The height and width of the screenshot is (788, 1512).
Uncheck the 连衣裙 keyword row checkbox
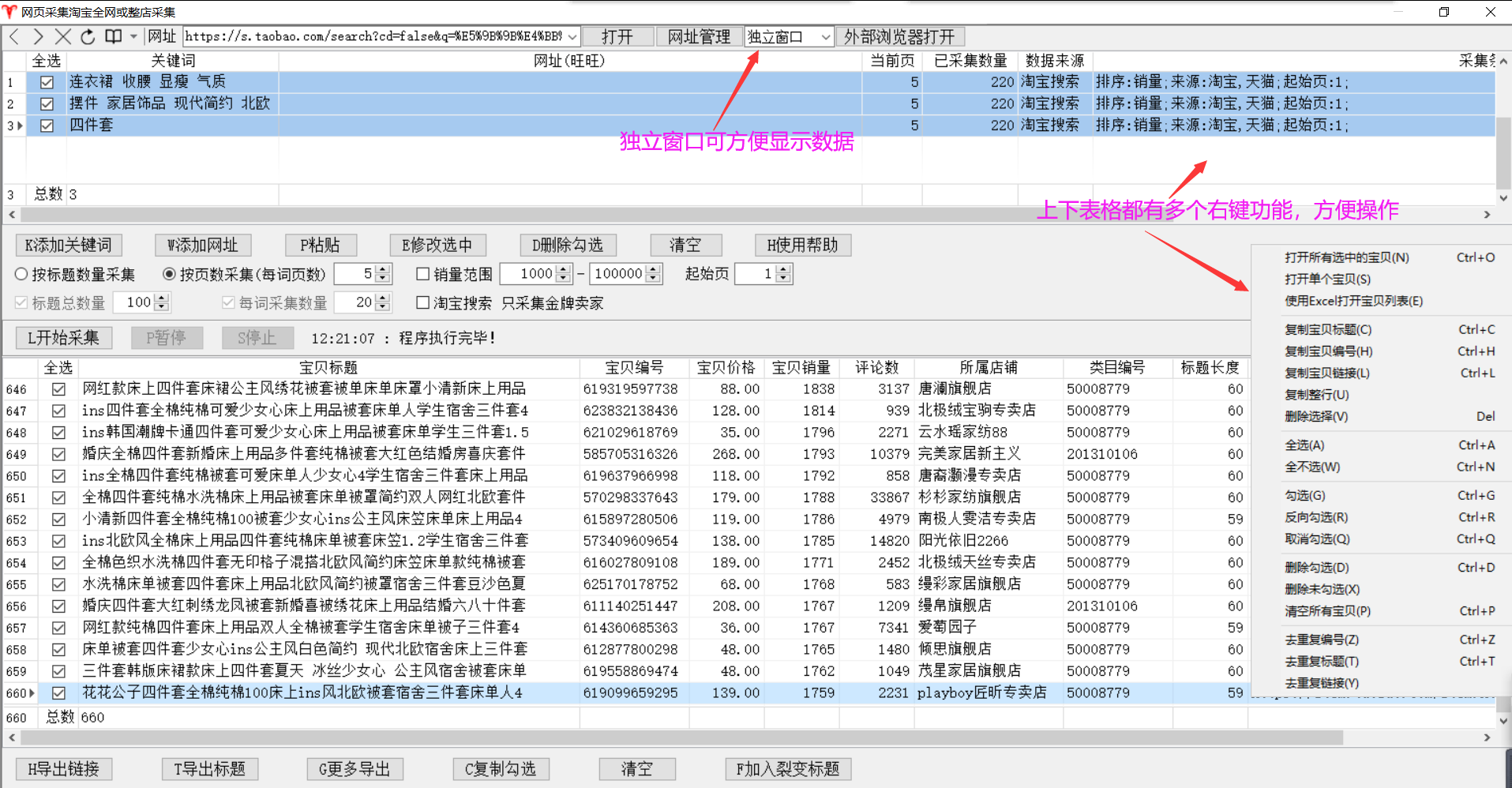pos(47,82)
